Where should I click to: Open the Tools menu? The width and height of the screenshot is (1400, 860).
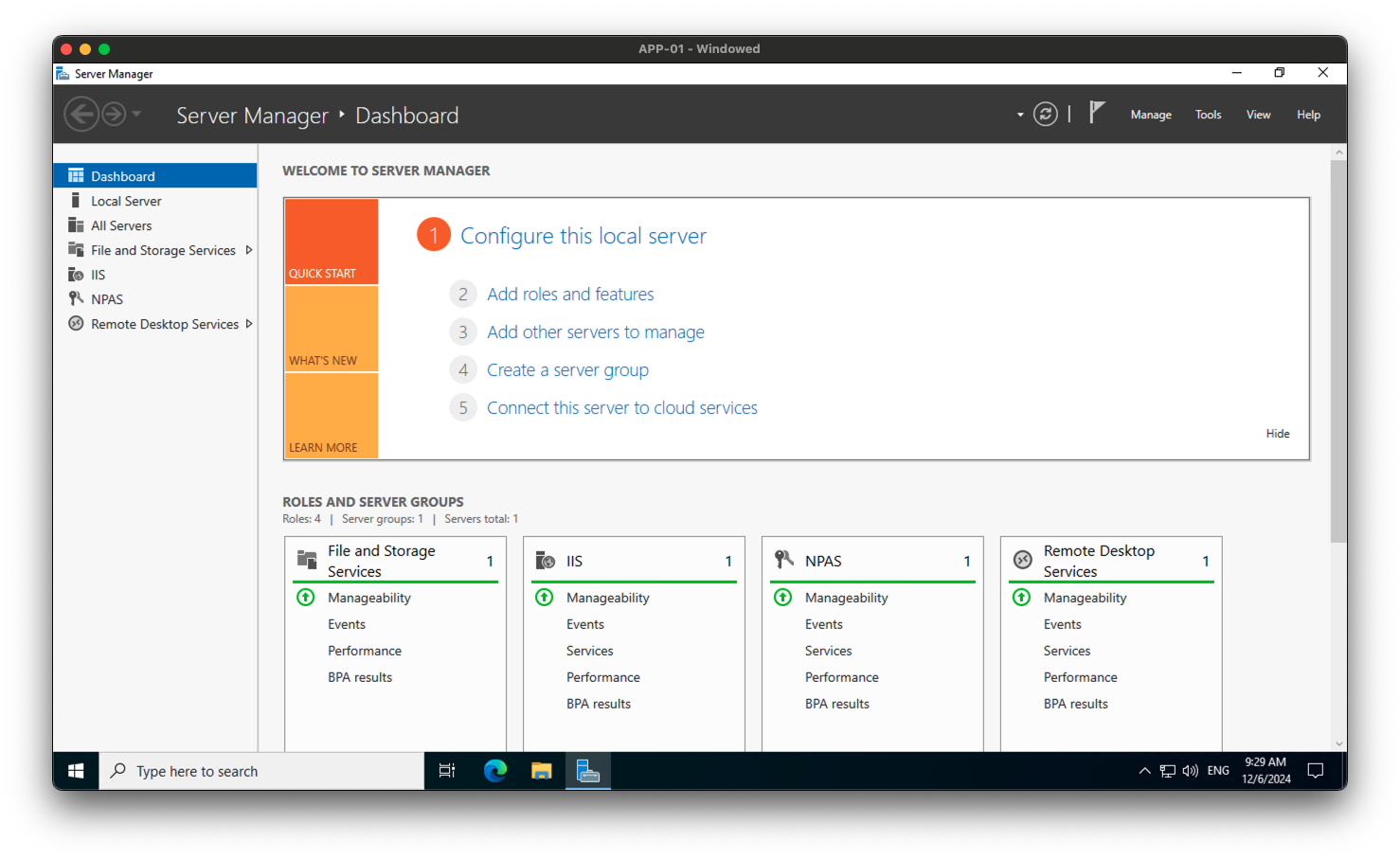tap(1208, 114)
